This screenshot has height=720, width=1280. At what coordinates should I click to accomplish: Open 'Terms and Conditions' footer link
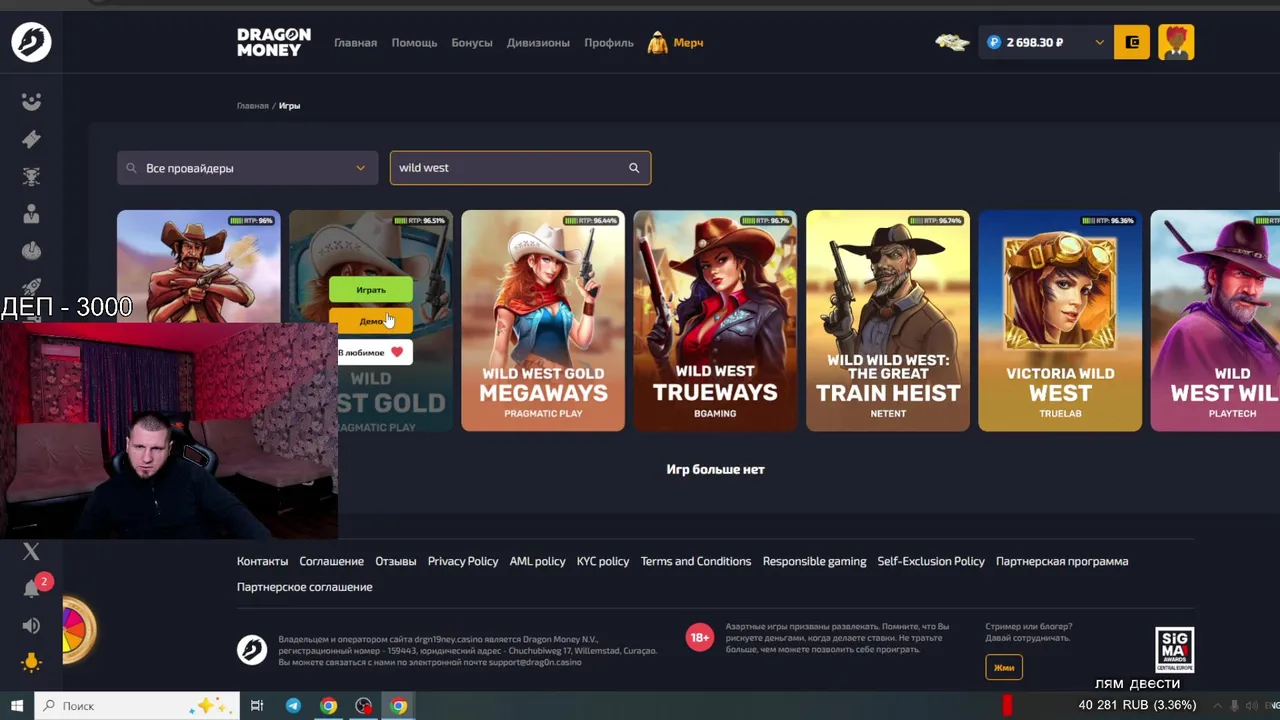pos(696,561)
